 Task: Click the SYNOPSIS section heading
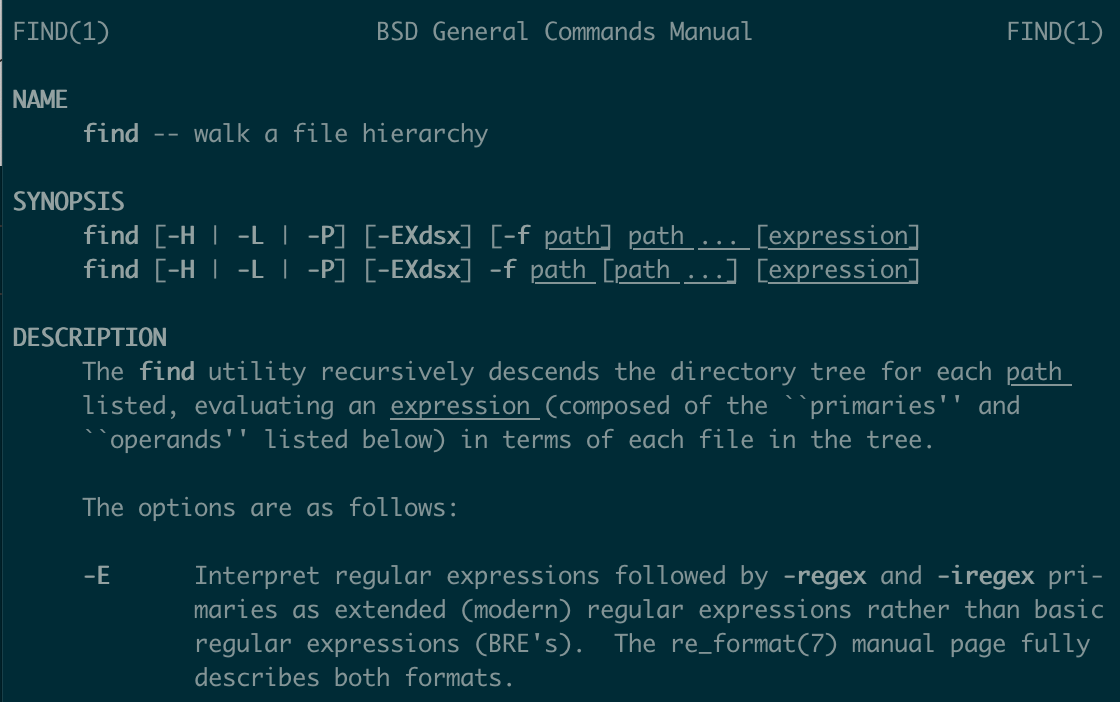pyautogui.click(x=69, y=201)
